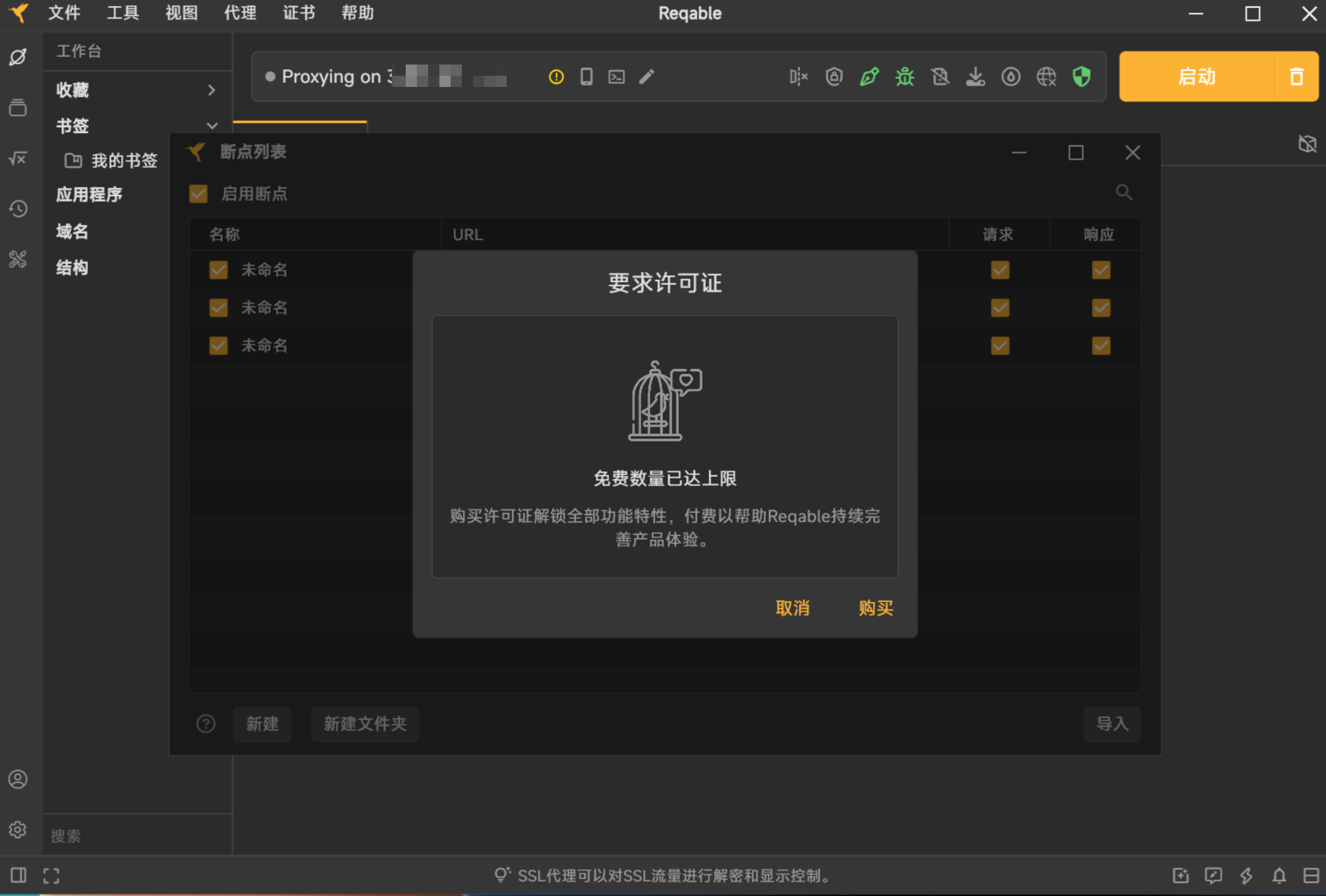
Task: Click the history clock sidebar icon
Action: pos(18,209)
